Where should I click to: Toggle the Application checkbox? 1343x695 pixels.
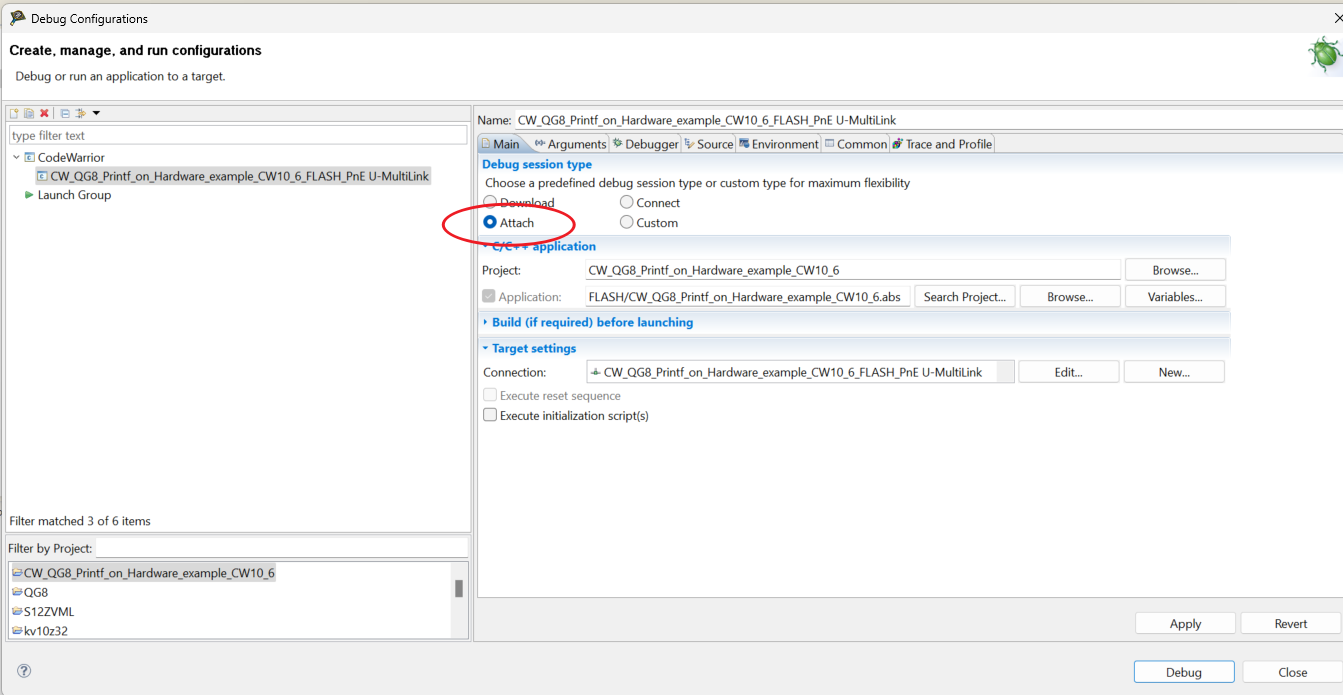[489, 296]
